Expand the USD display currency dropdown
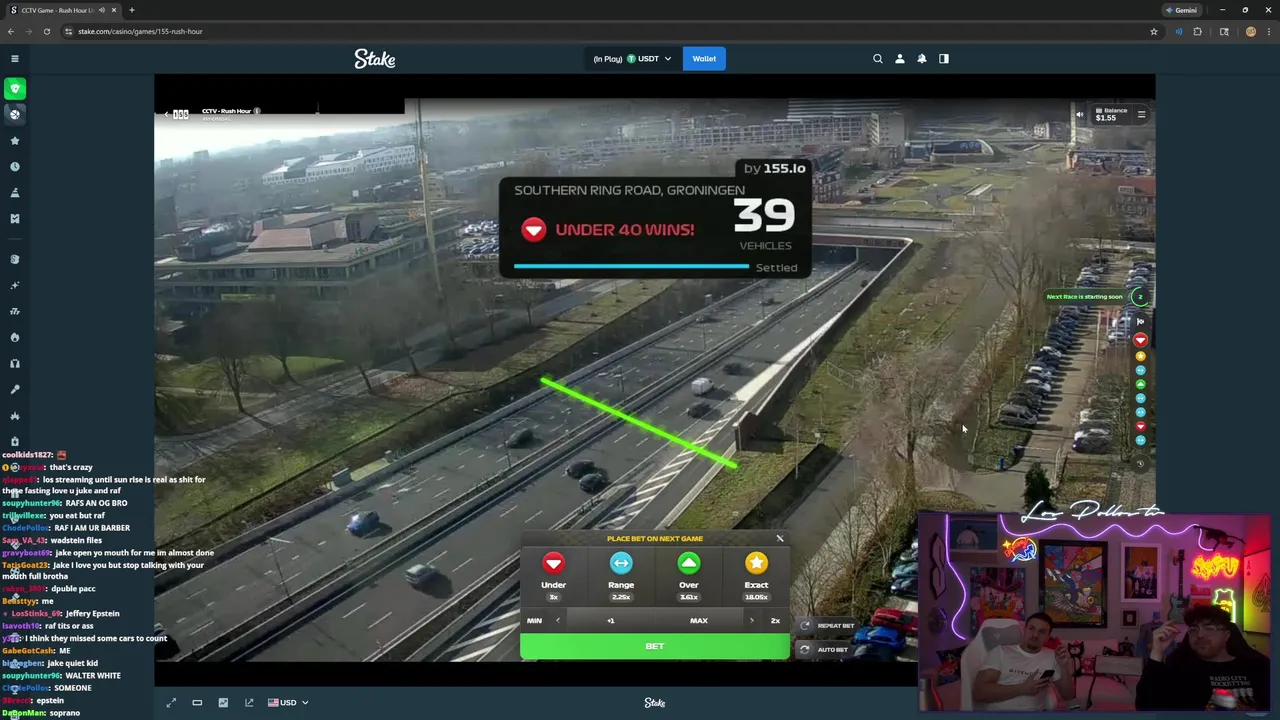 click(288, 703)
